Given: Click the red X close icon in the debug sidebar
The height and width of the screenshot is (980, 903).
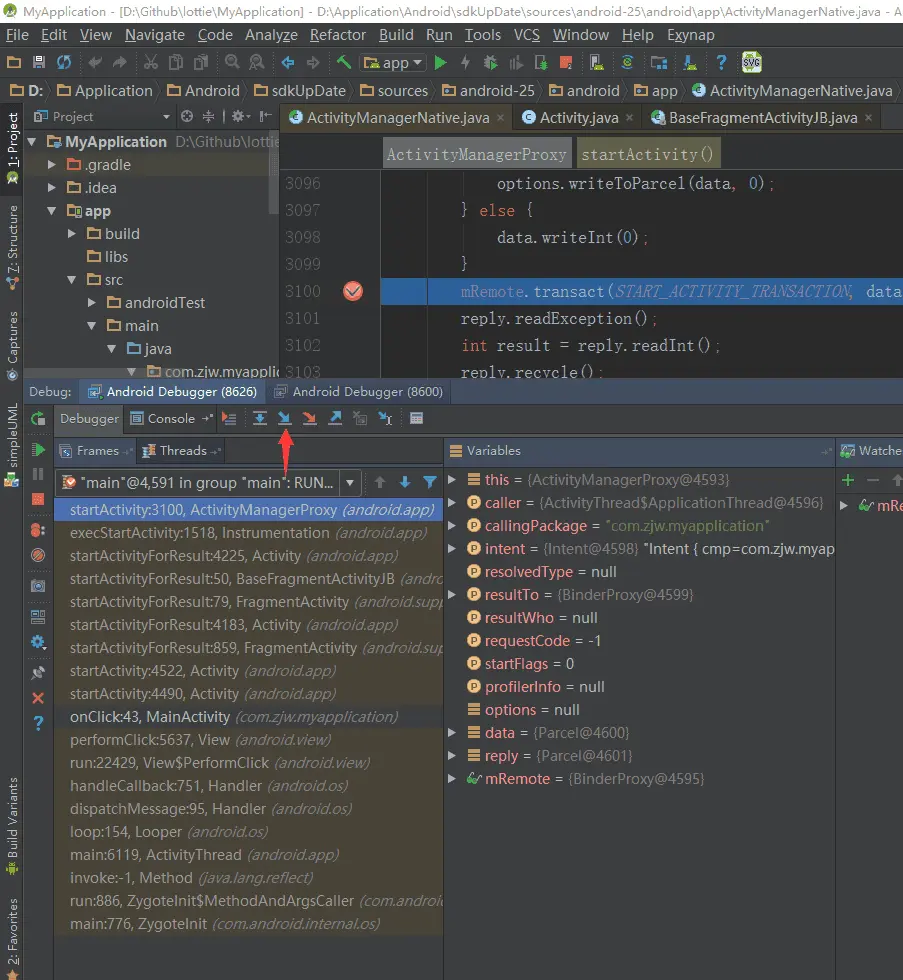Looking at the screenshot, I should click(x=38, y=698).
